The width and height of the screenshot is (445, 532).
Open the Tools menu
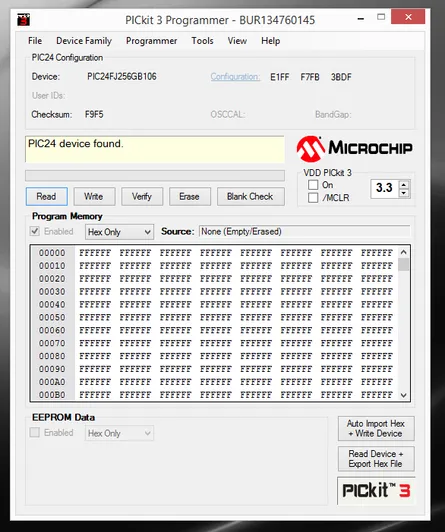tap(202, 41)
